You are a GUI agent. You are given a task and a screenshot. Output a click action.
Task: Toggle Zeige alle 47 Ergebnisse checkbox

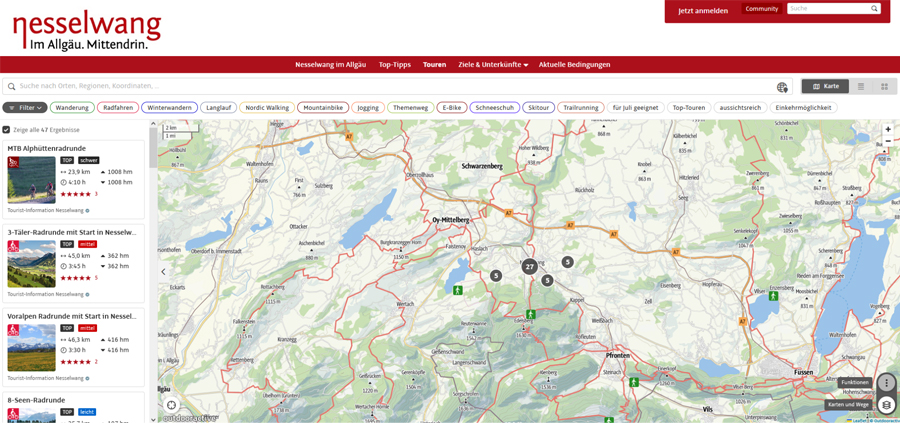tap(6, 130)
